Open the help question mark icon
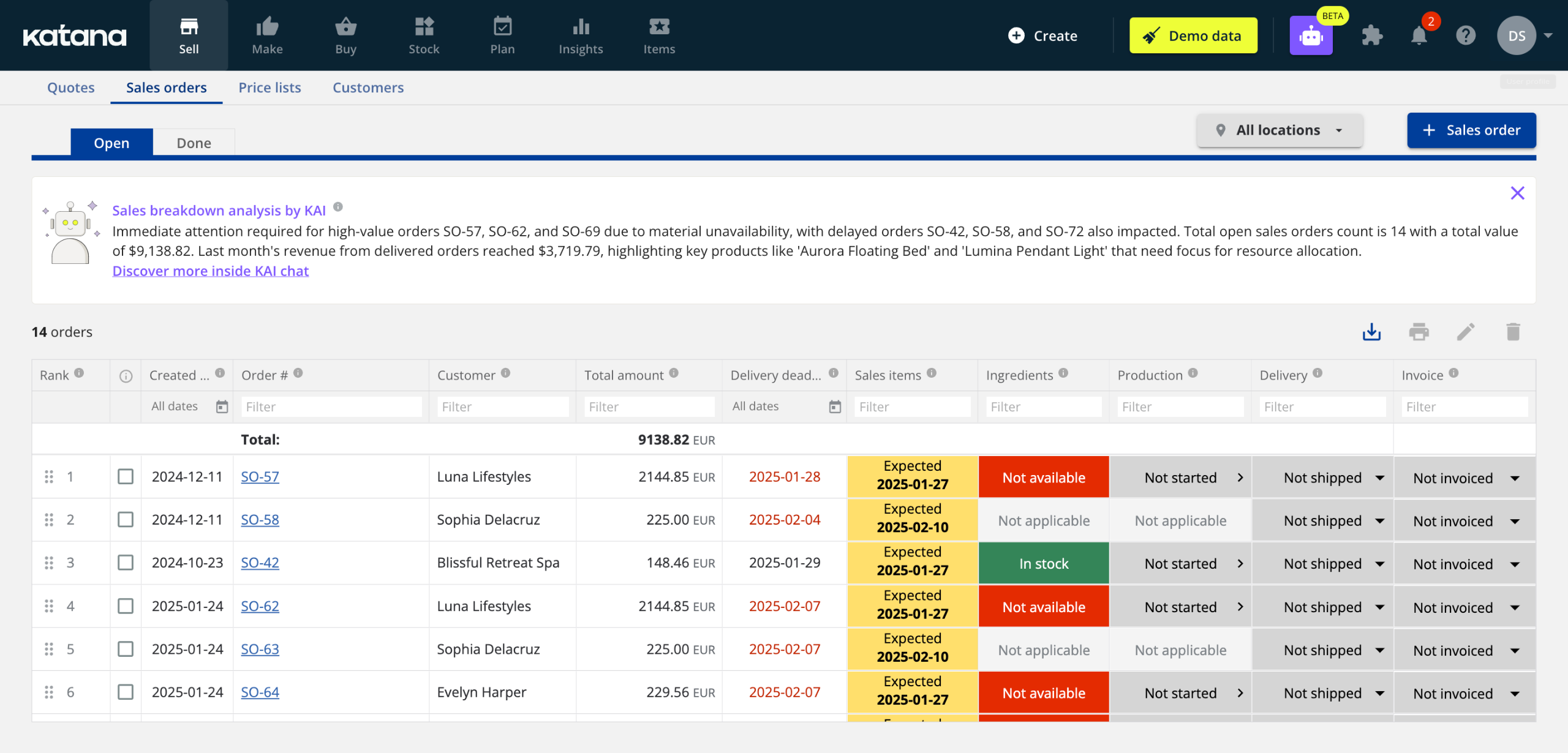This screenshot has height=753, width=1568. point(1466,36)
